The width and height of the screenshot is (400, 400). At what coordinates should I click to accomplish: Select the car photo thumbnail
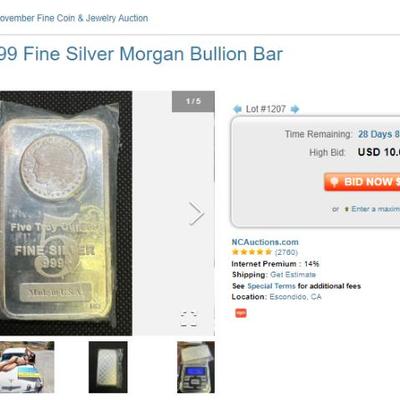(27, 367)
